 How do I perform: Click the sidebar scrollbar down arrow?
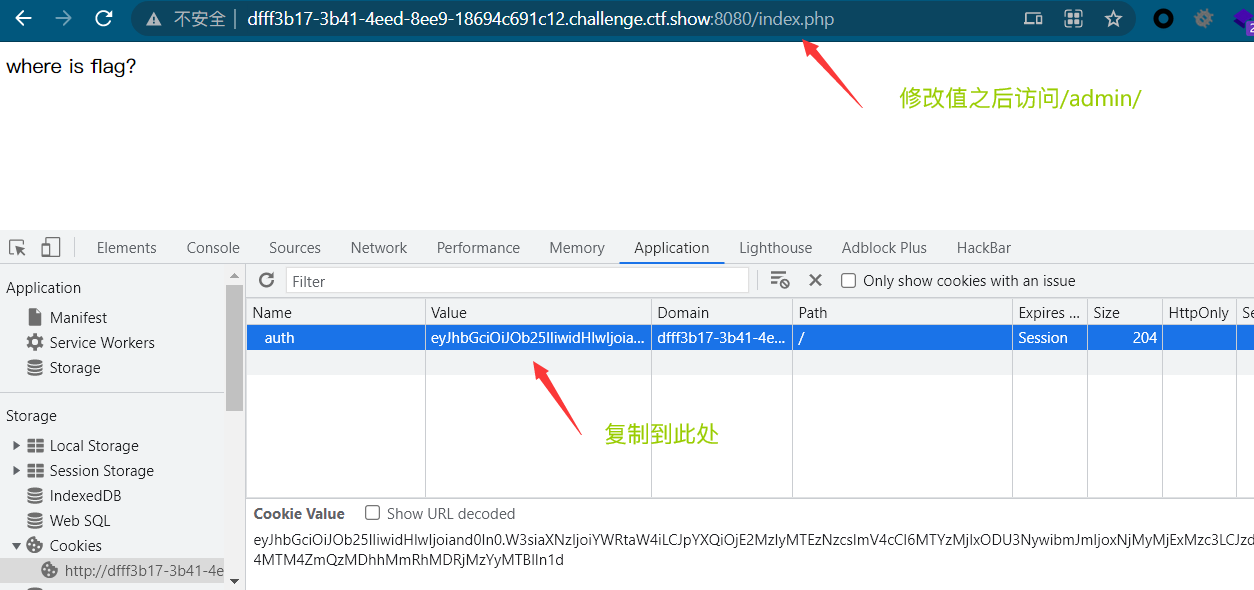234,580
